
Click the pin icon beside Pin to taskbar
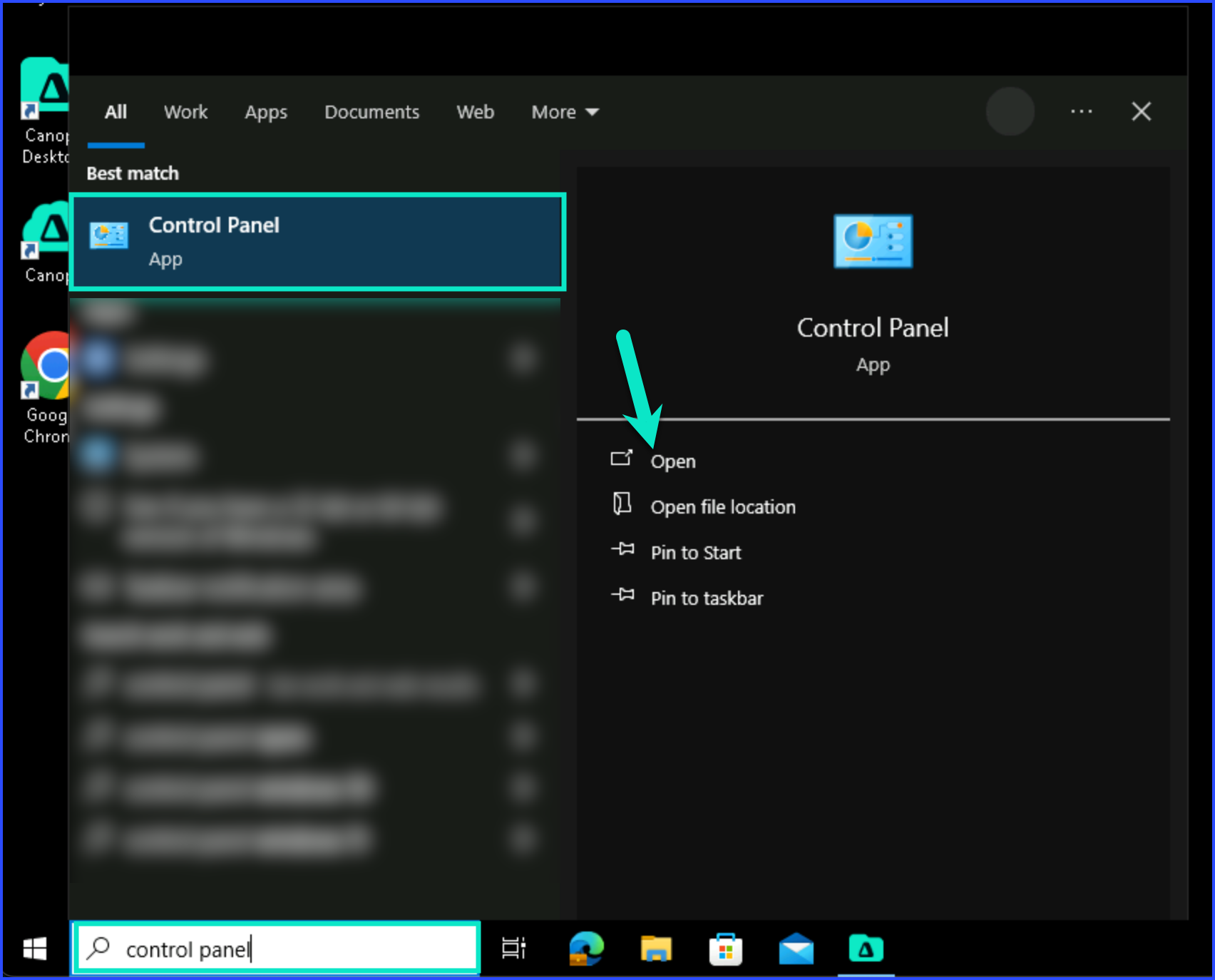[x=622, y=594]
